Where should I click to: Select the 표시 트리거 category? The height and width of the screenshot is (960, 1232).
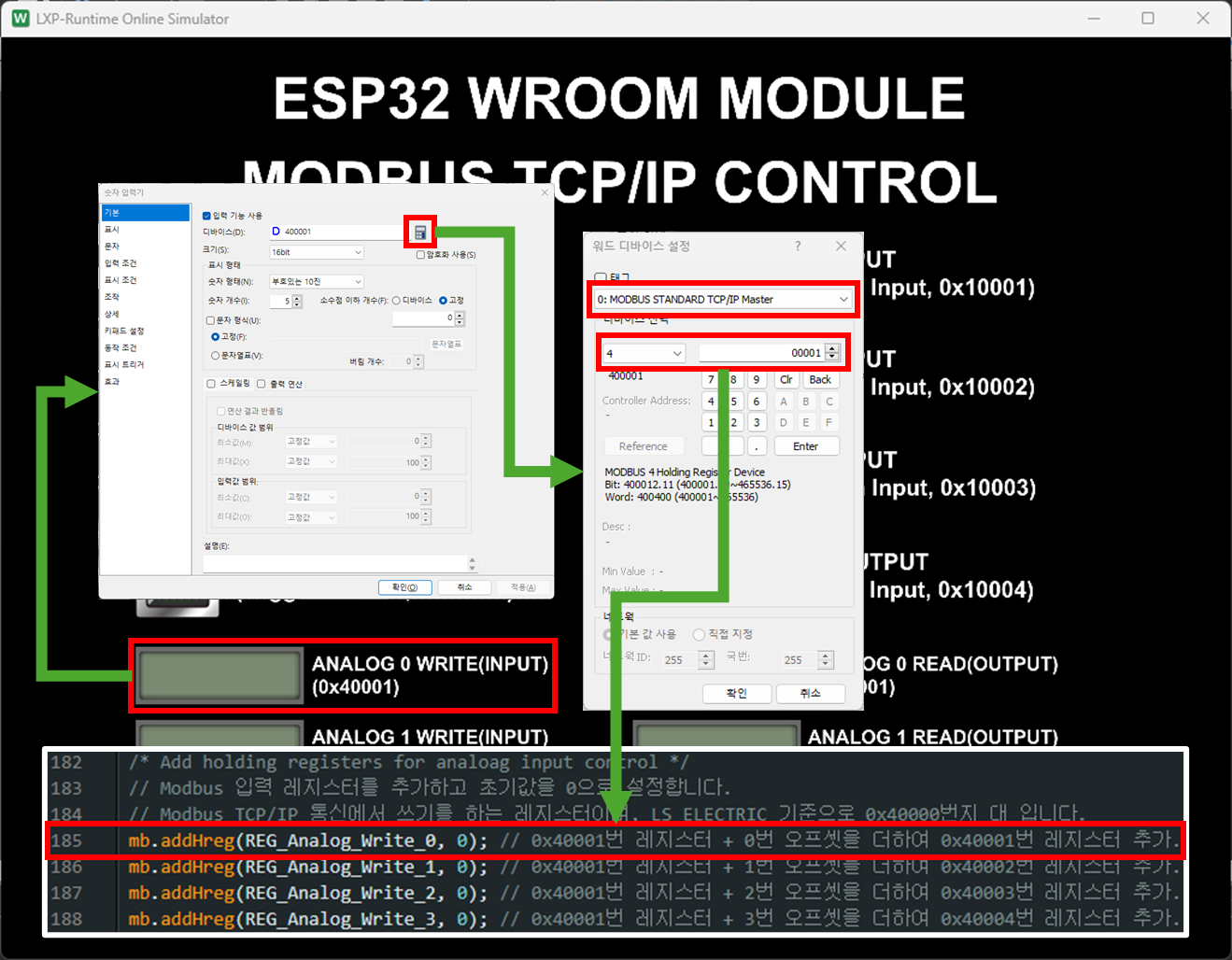pos(124,364)
